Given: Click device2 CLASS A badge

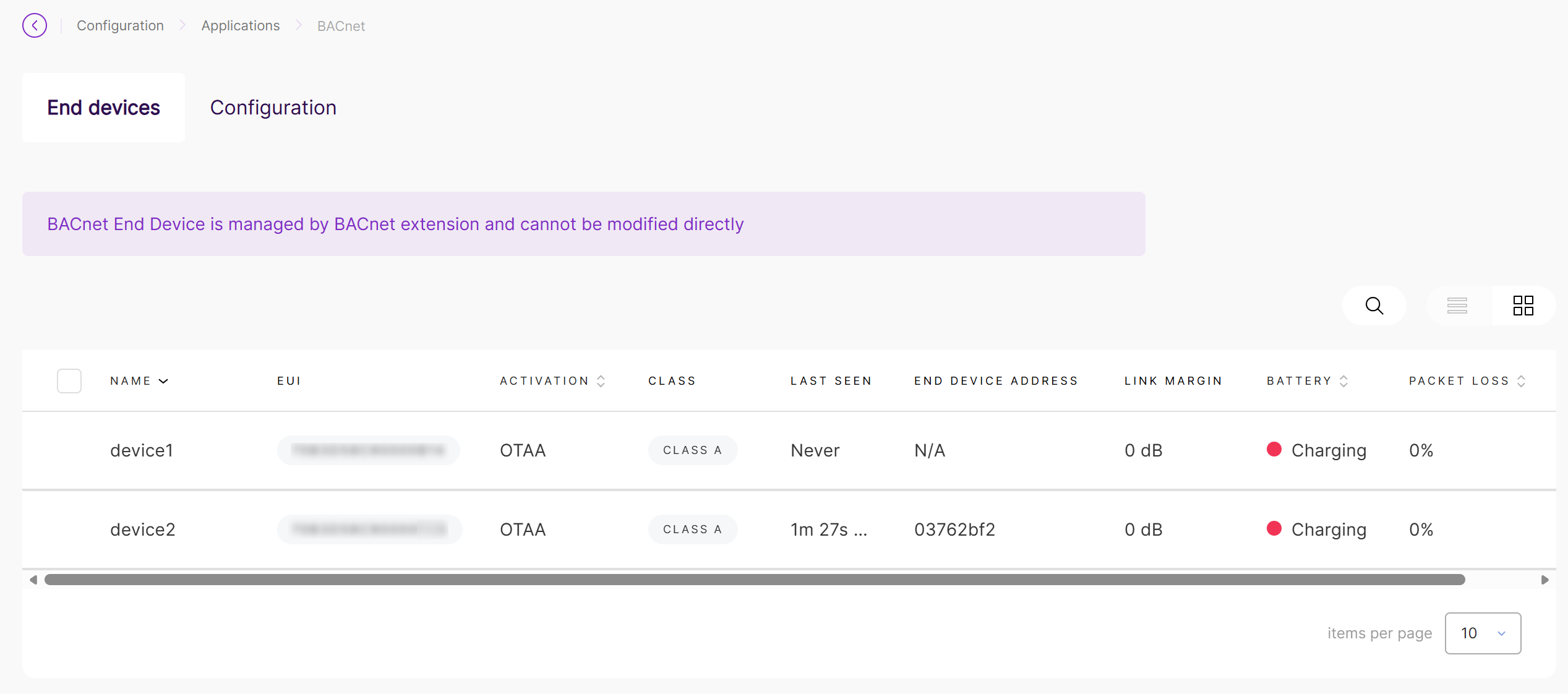Looking at the screenshot, I should pos(693,529).
